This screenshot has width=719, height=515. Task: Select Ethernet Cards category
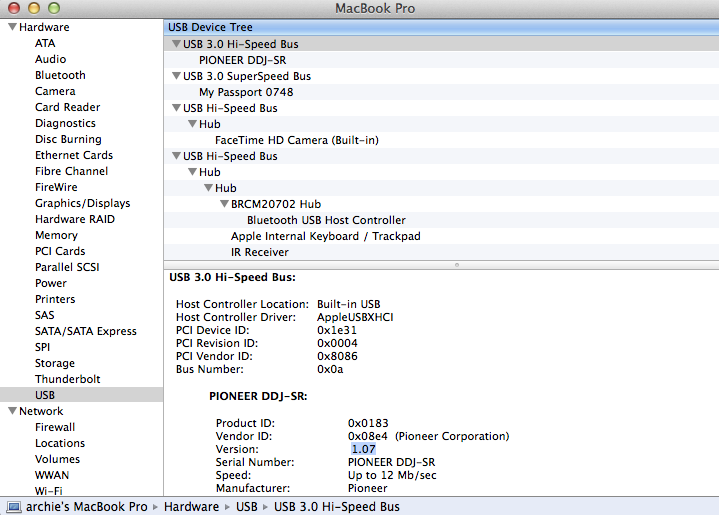(74, 155)
